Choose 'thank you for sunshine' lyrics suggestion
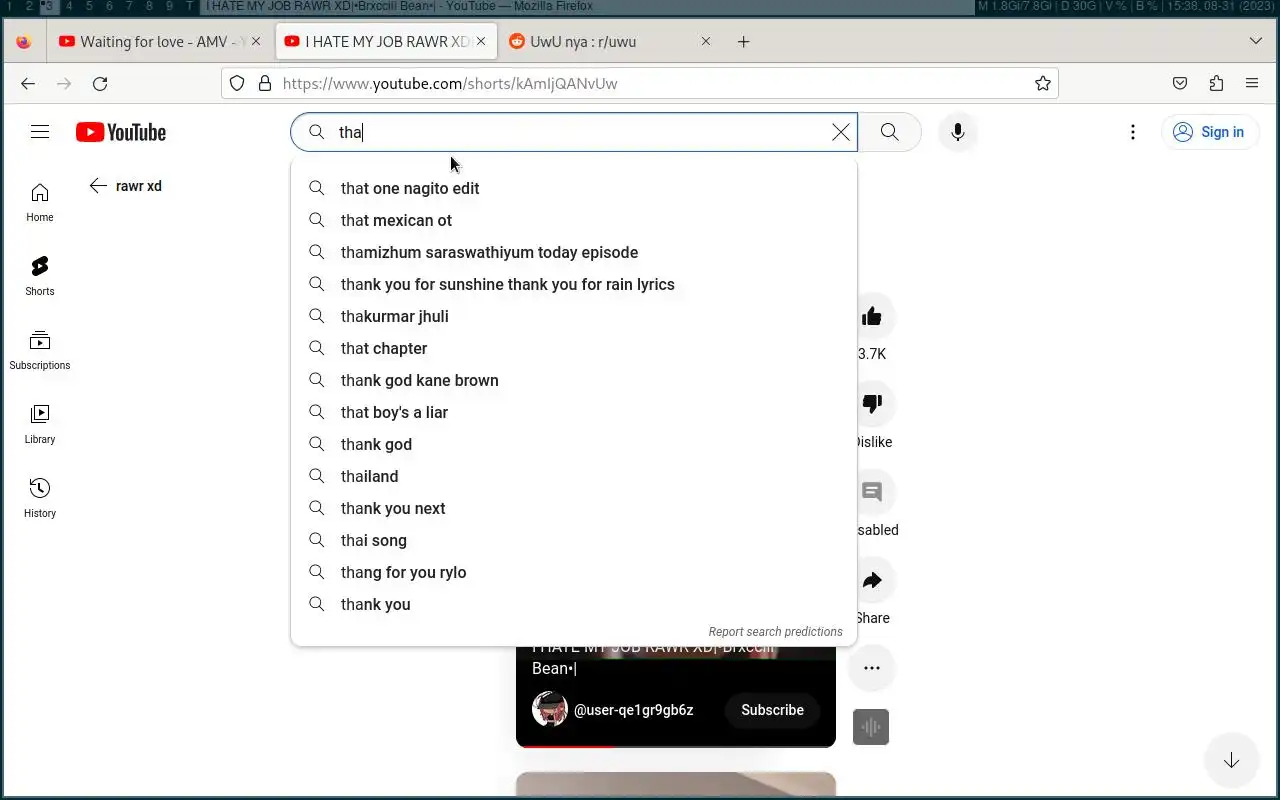 [x=574, y=284]
